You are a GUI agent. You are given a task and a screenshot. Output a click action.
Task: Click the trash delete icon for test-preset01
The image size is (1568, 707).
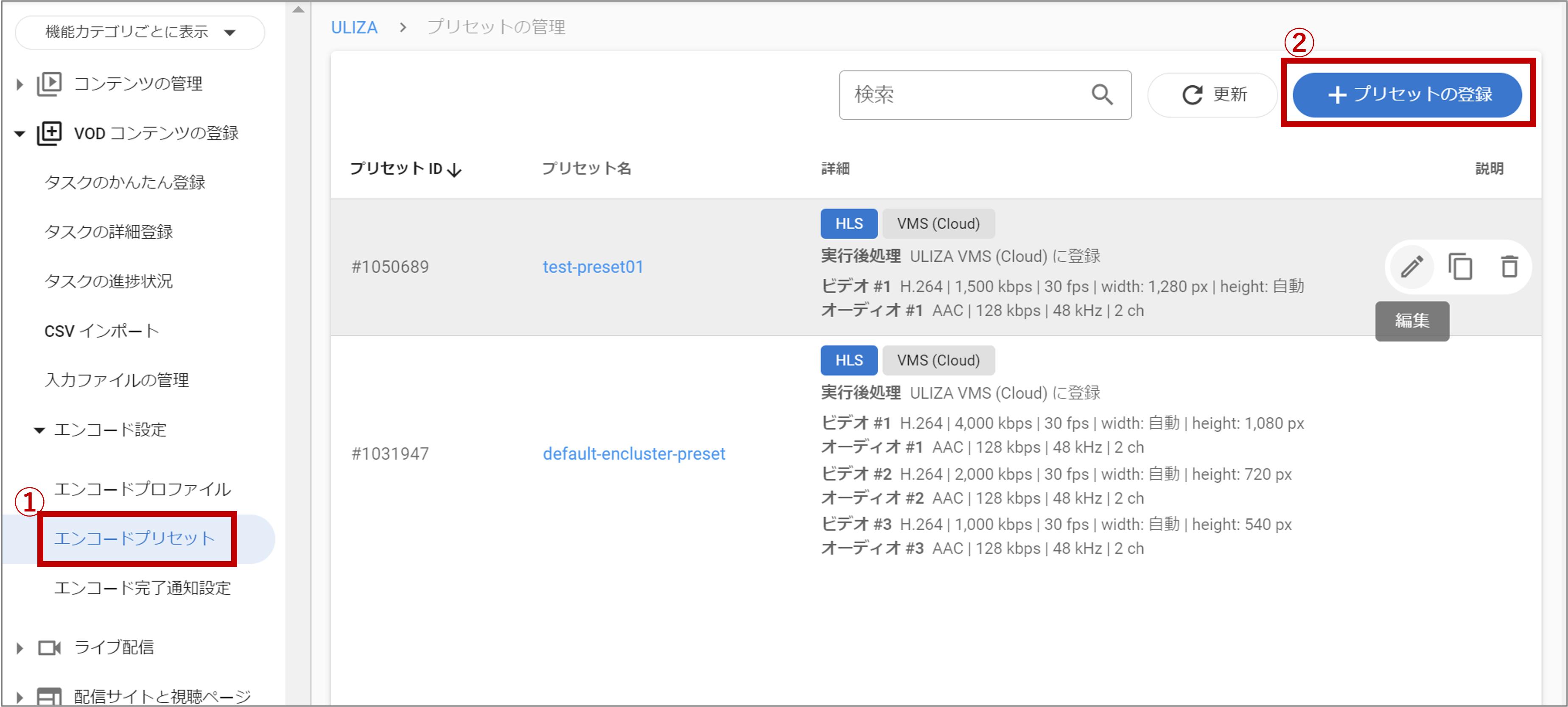click(x=1509, y=266)
